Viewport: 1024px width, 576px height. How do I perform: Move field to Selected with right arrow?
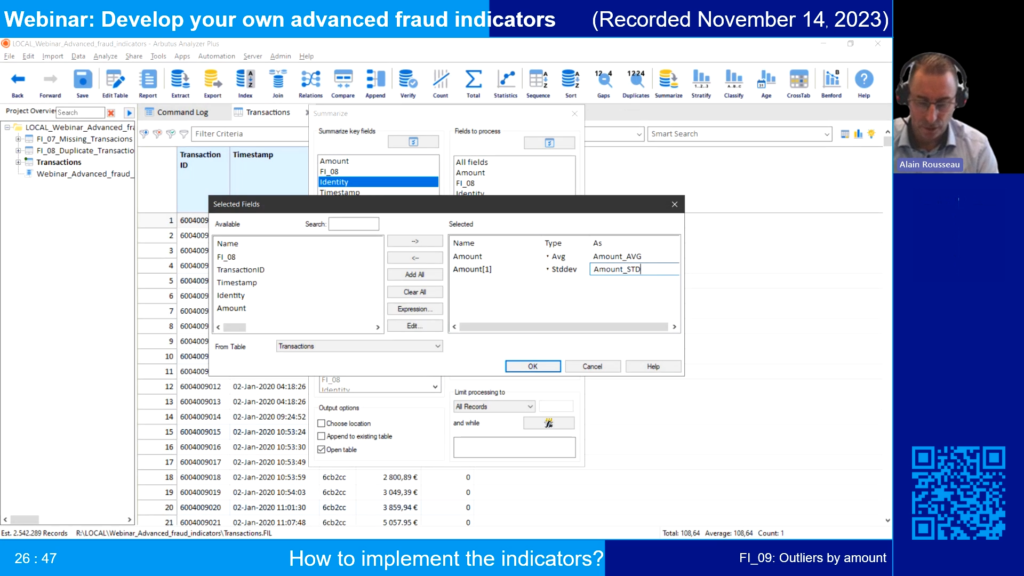click(x=415, y=241)
